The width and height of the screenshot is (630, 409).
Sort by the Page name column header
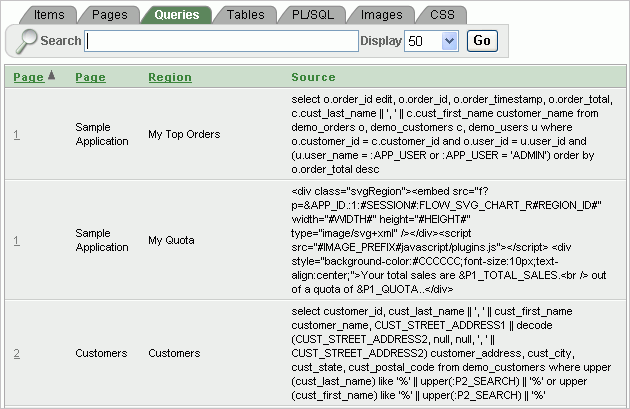coord(90,77)
